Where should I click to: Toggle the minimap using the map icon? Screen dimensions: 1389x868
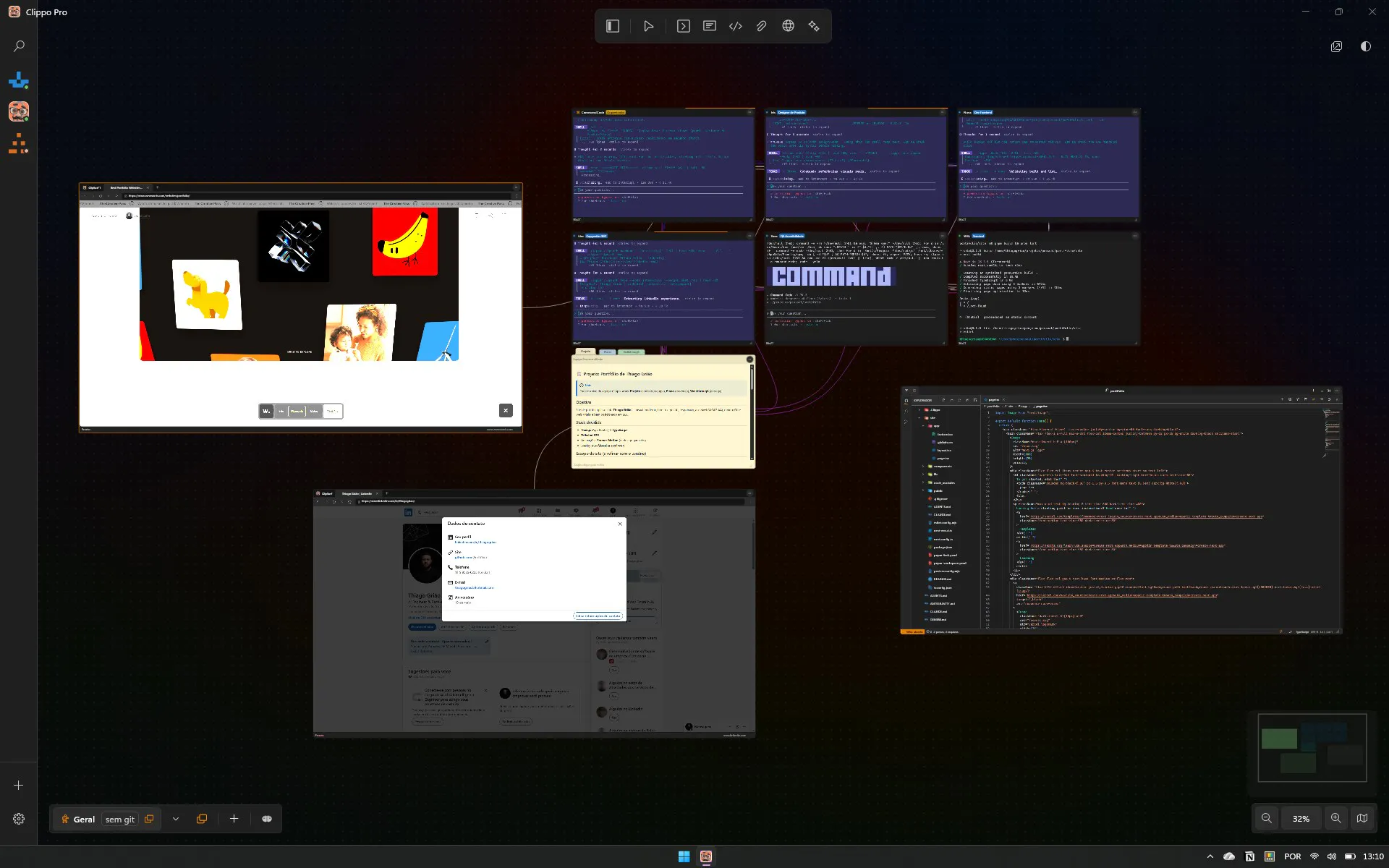point(1362,818)
